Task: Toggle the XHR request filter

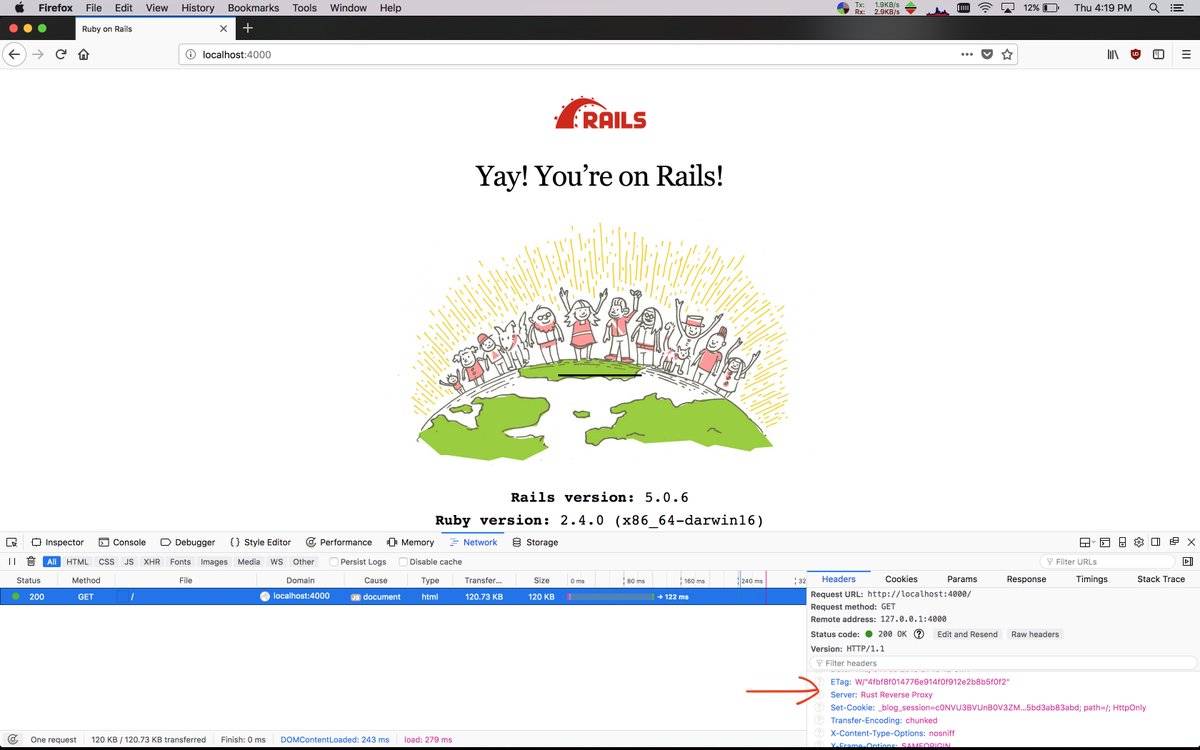Action: coord(152,562)
